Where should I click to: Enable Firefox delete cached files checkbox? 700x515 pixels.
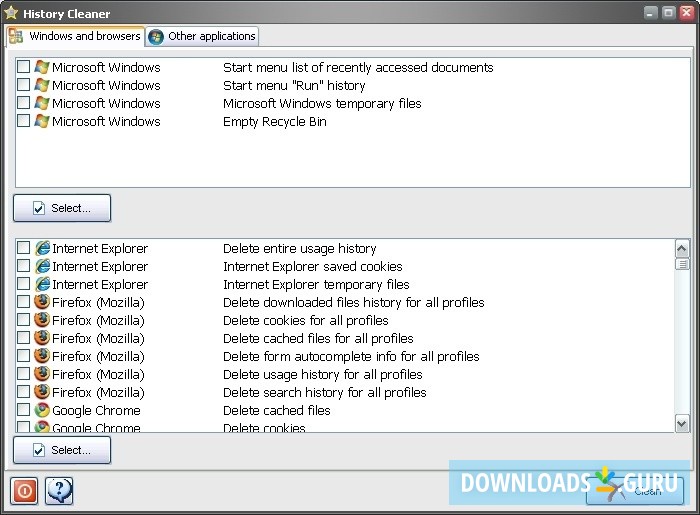pyautogui.click(x=23, y=338)
